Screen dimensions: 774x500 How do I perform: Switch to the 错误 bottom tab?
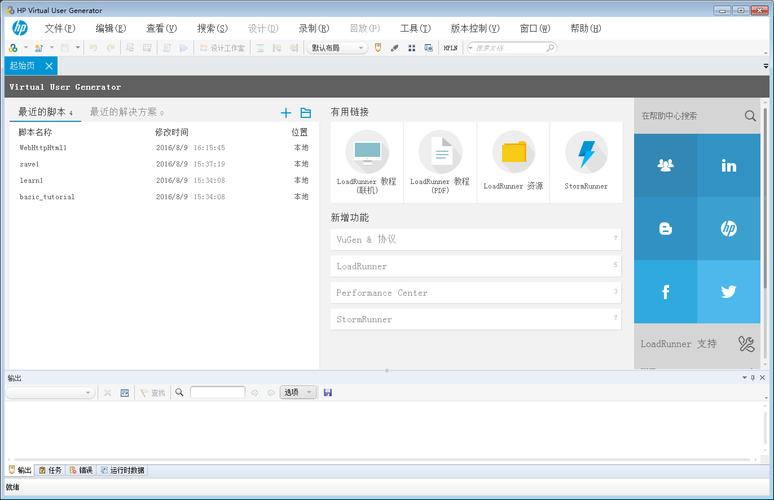pyautogui.click(x=81, y=470)
